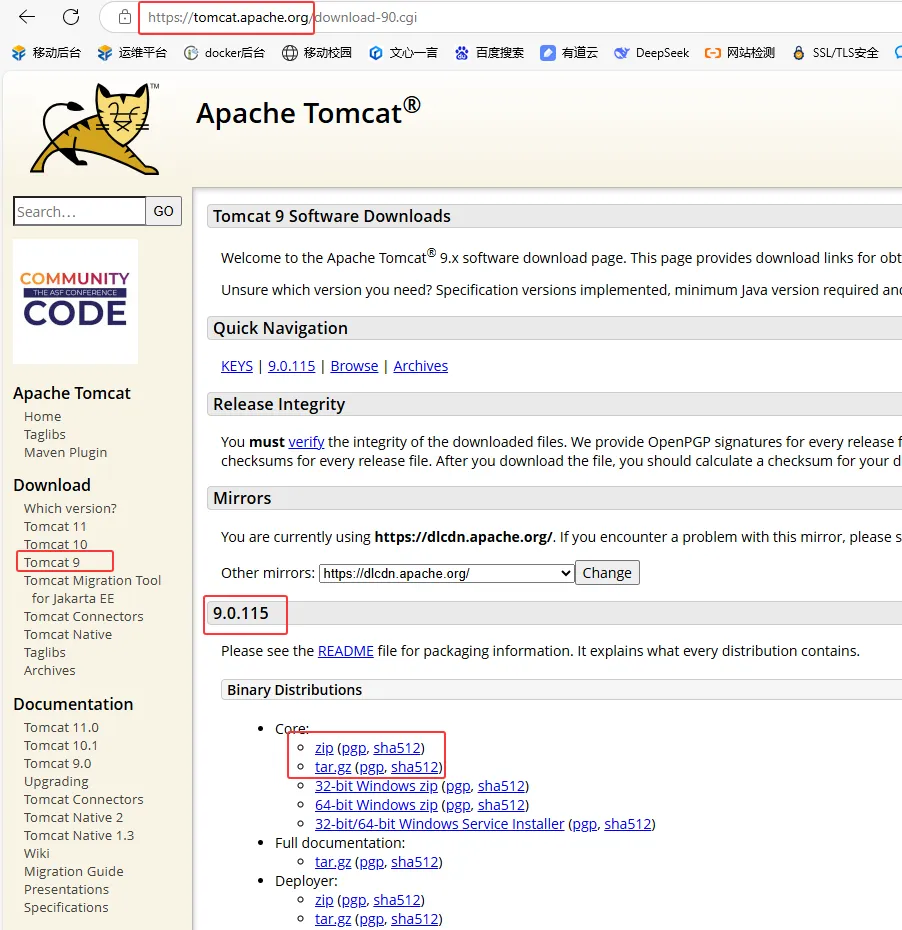Screen dimensions: 902x930
Task: Reload the page with the refresh icon
Action: point(71,17)
